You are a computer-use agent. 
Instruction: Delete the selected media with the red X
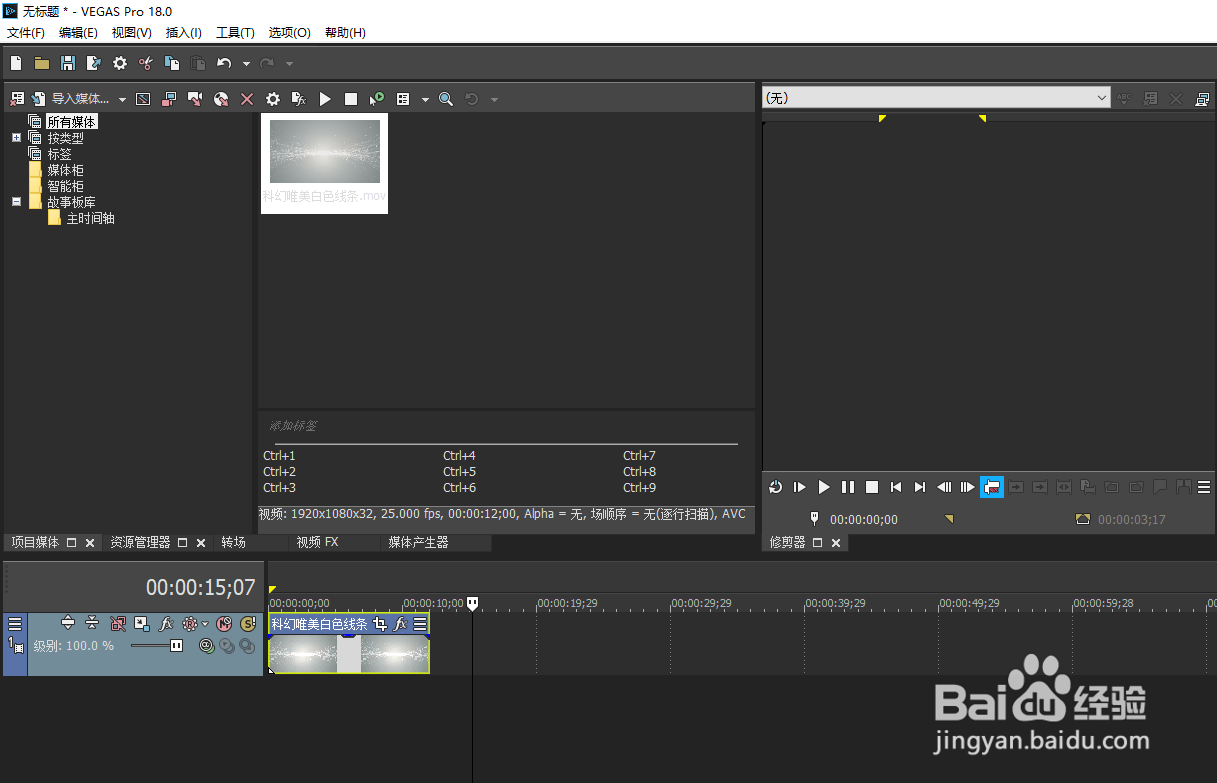pyautogui.click(x=247, y=99)
